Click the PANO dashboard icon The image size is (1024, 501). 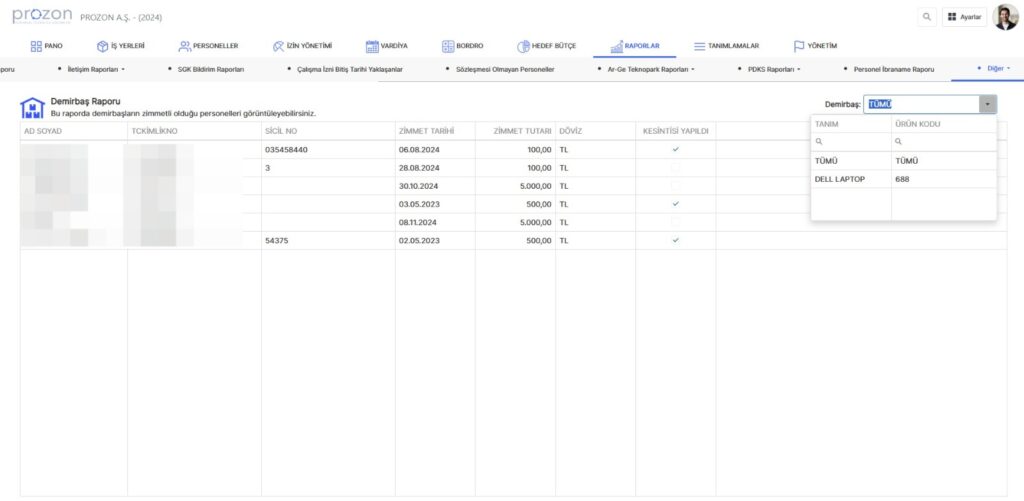point(36,46)
